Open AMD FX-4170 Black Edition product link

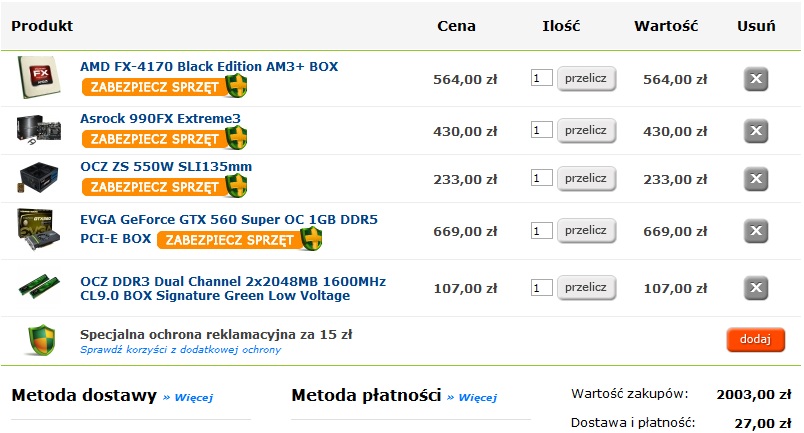coord(209,66)
